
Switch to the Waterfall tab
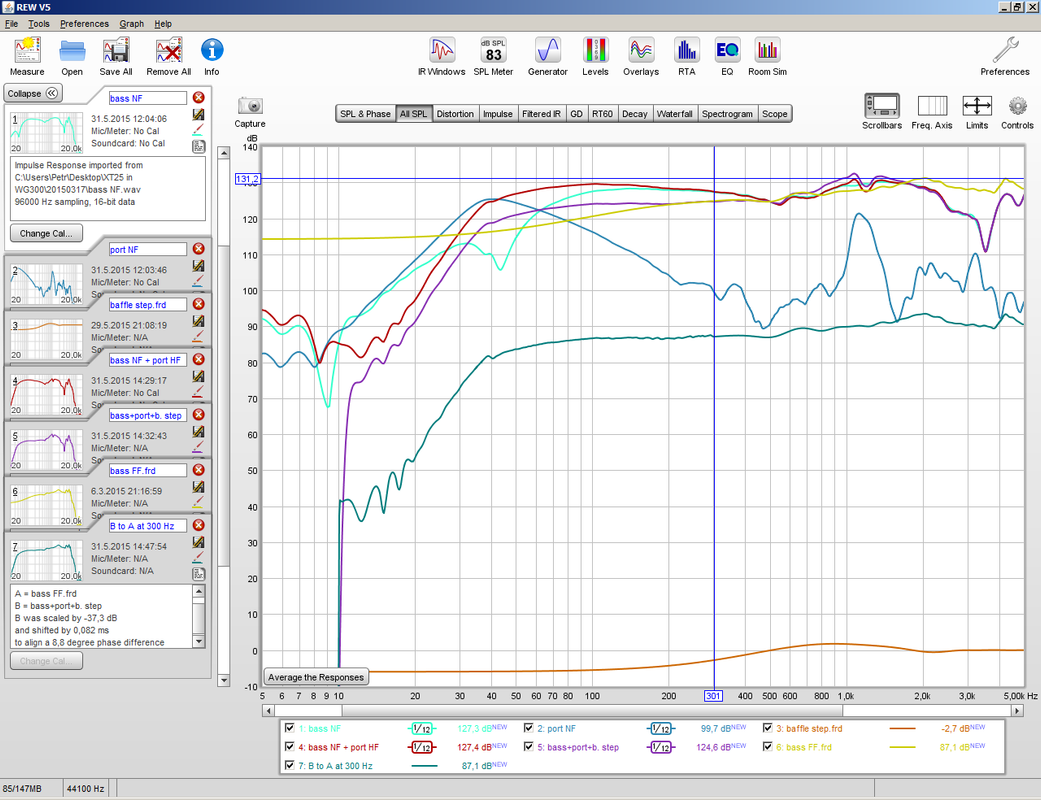pyautogui.click(x=675, y=114)
